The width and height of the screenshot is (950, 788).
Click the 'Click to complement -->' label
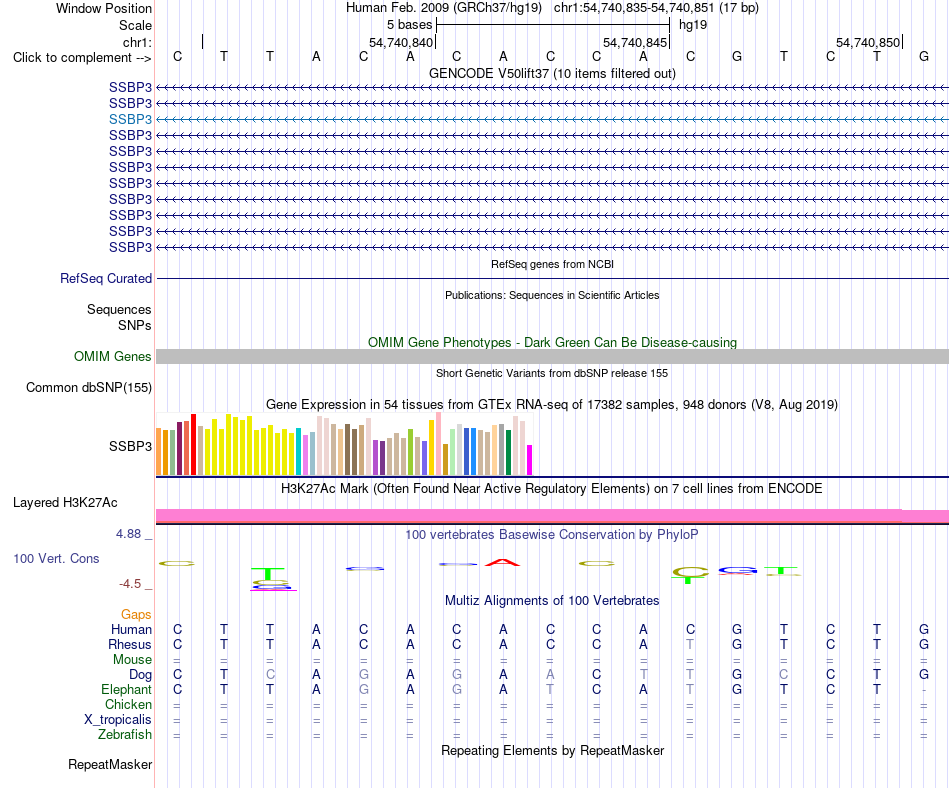tap(82, 58)
